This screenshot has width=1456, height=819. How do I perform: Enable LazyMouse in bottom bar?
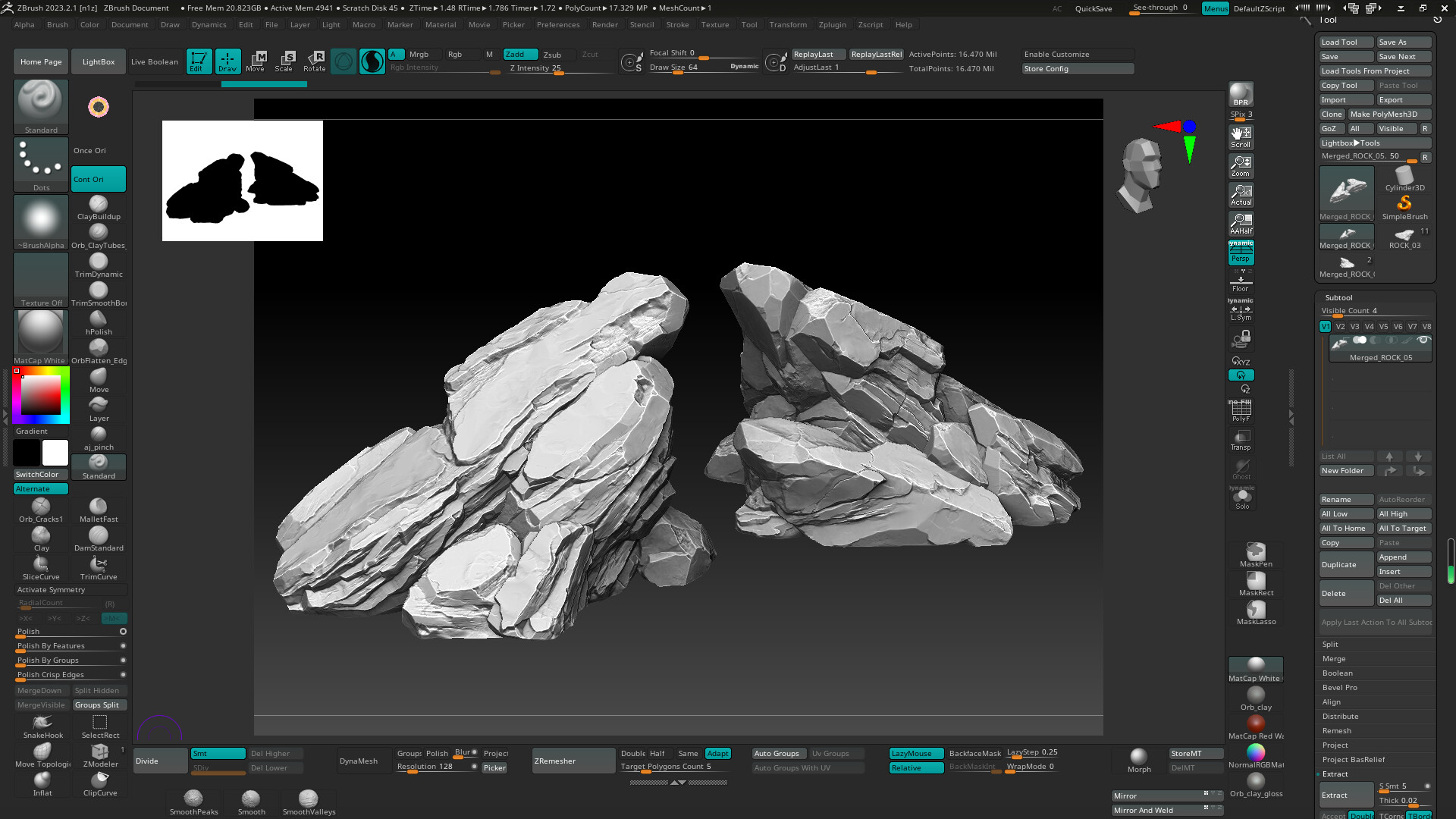[915, 753]
